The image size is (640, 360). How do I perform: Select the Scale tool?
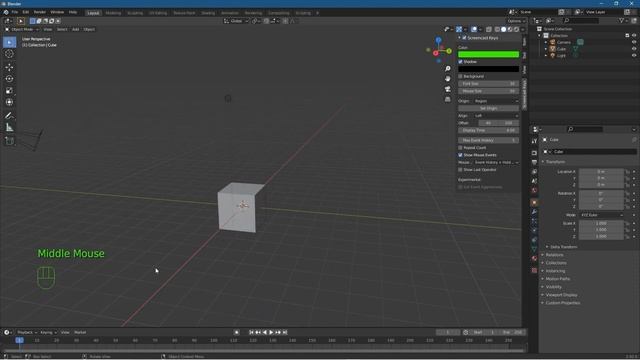pyautogui.click(x=9, y=91)
